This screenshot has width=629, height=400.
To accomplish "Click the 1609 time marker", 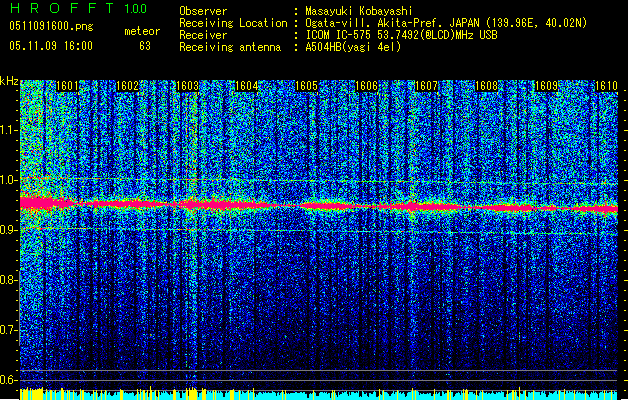I will tap(546, 86).
